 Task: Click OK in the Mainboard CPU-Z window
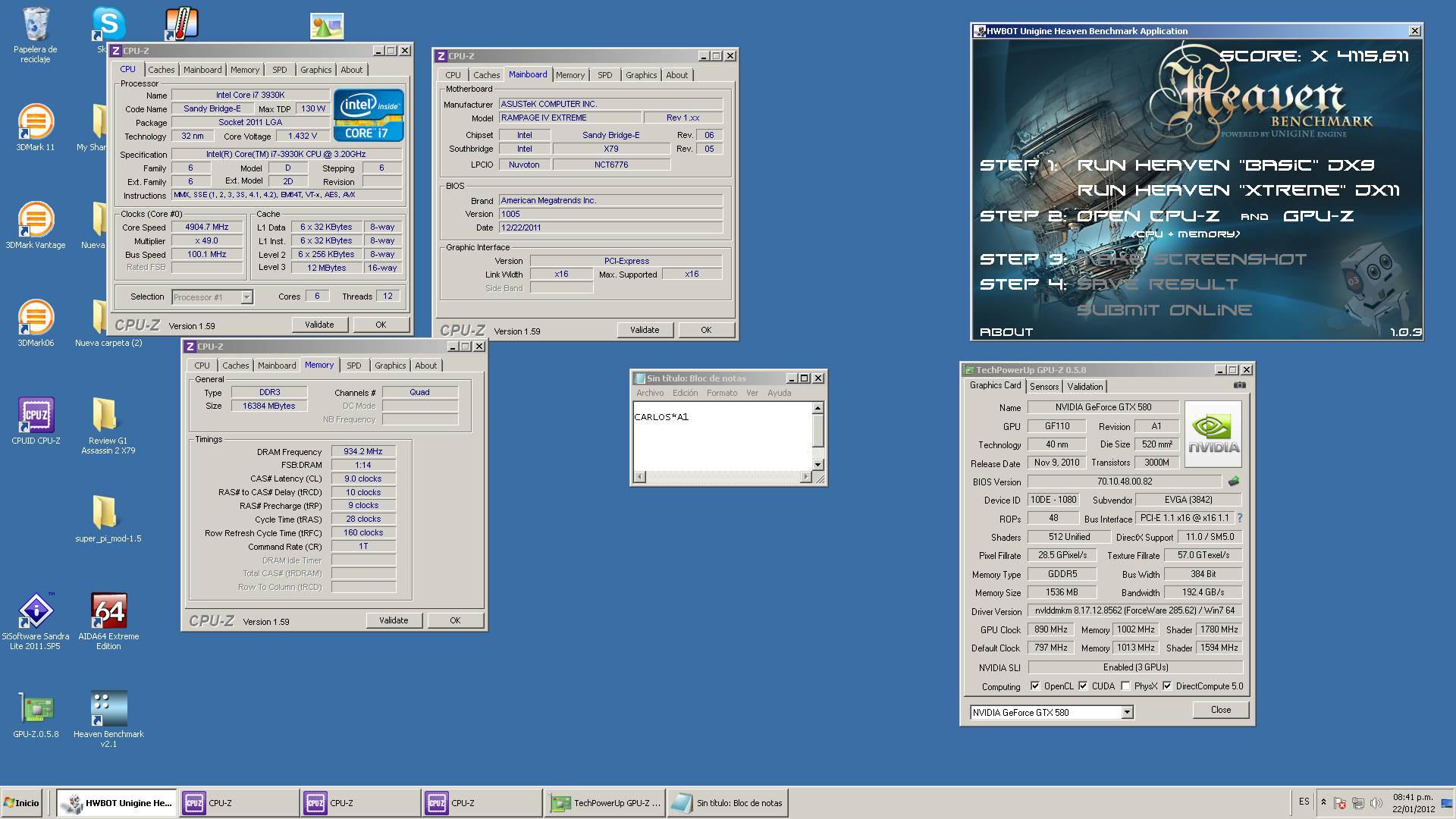(706, 330)
